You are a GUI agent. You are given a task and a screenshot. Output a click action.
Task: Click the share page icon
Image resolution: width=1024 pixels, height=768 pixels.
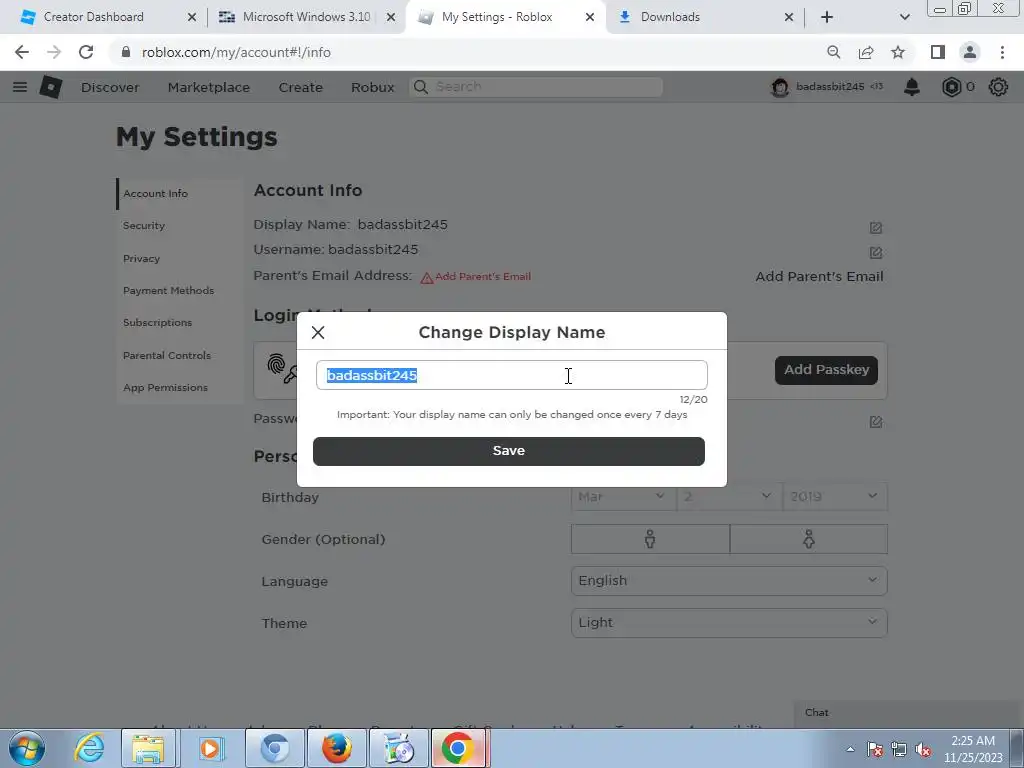(866, 52)
